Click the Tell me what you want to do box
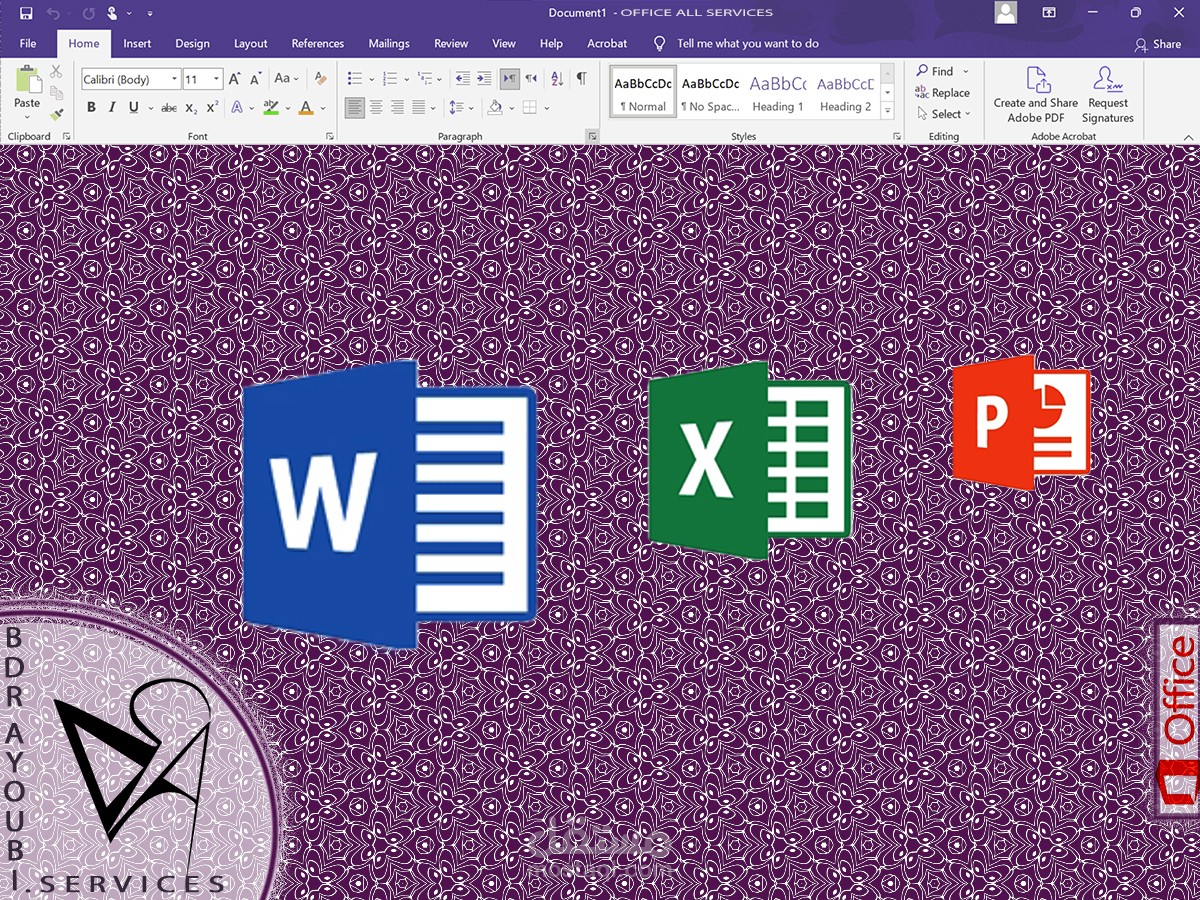The width and height of the screenshot is (1200, 900). (747, 43)
